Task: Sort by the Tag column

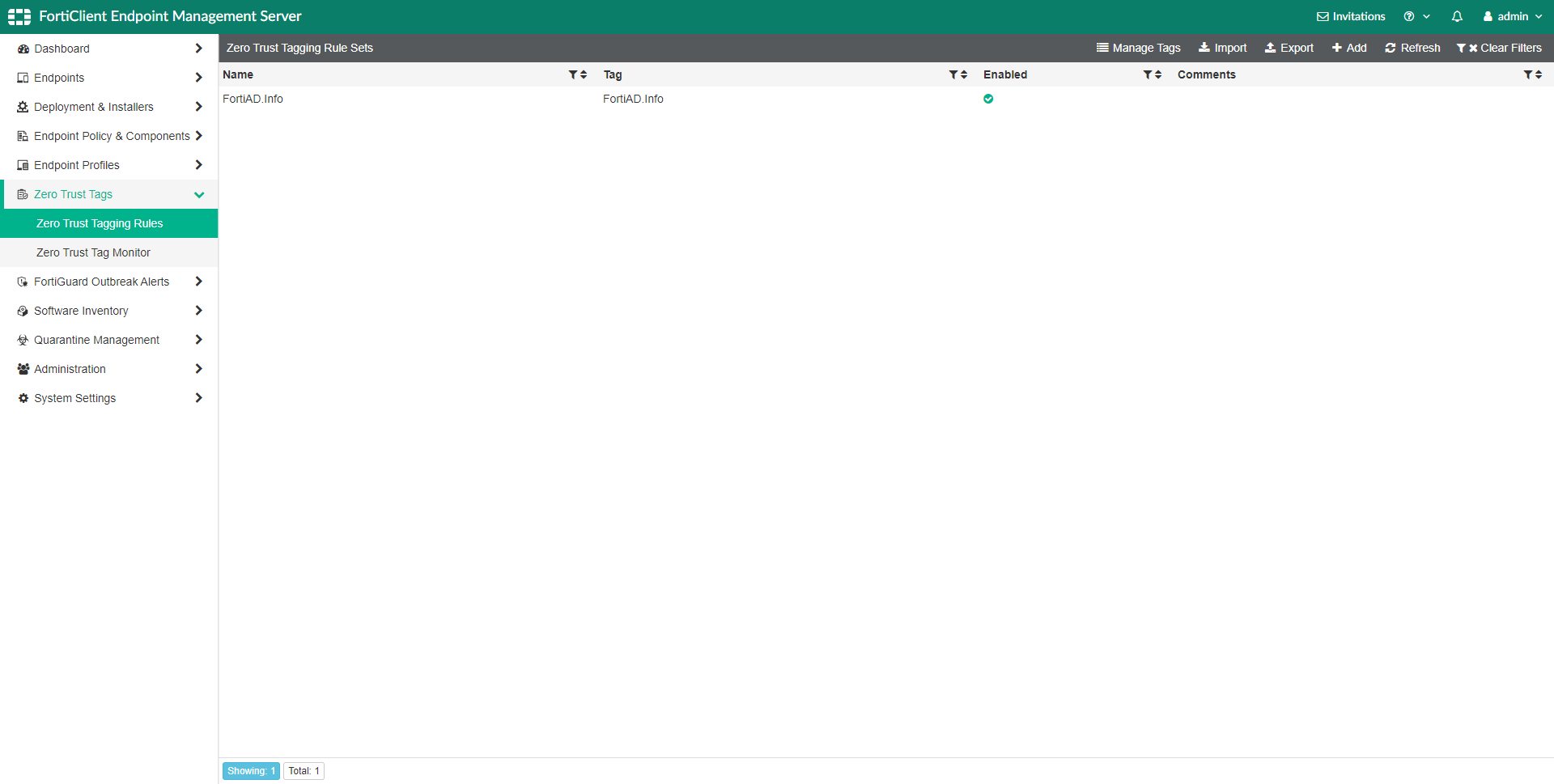Action: pyautogui.click(x=964, y=74)
